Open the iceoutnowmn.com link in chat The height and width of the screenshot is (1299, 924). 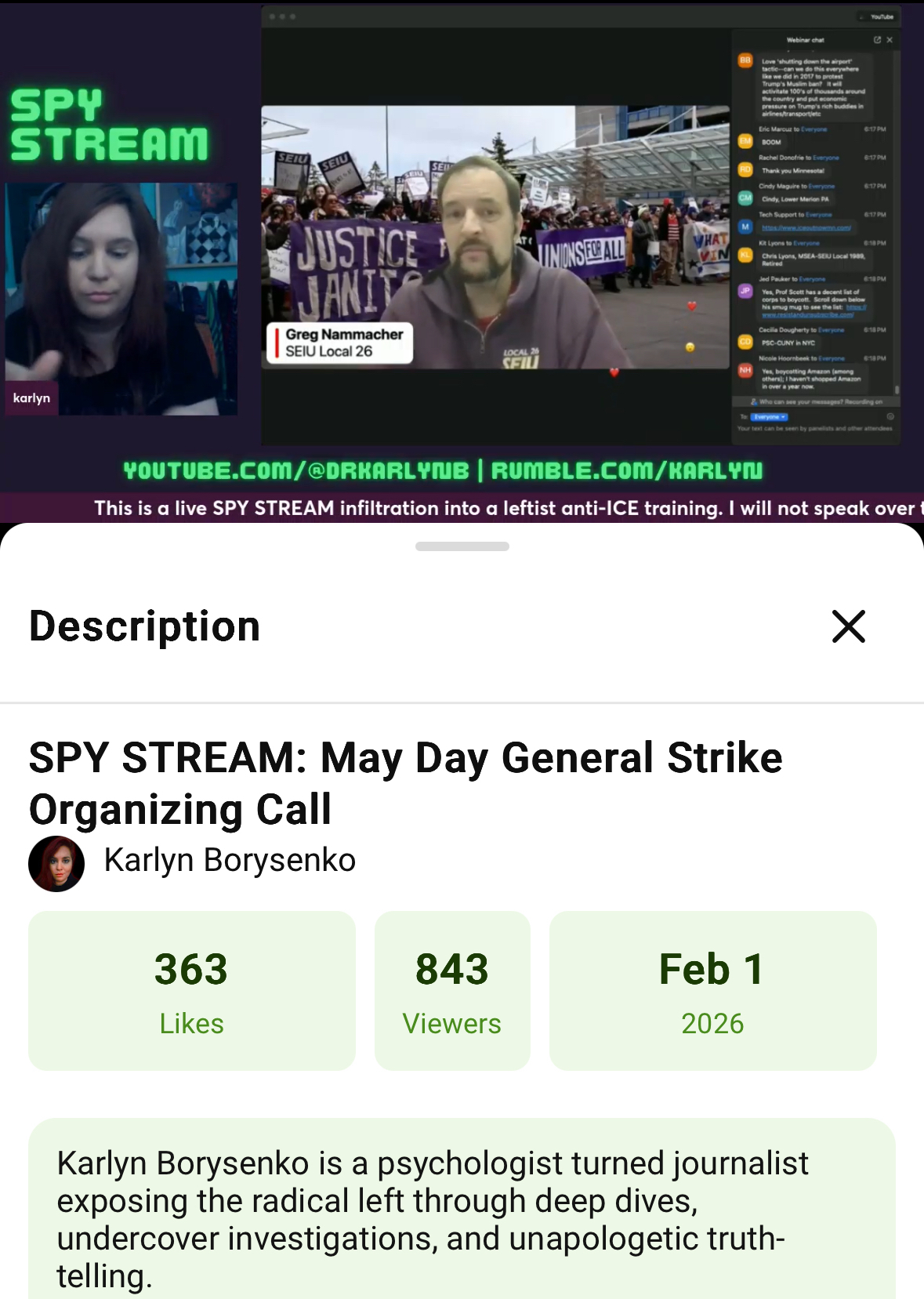click(x=806, y=227)
